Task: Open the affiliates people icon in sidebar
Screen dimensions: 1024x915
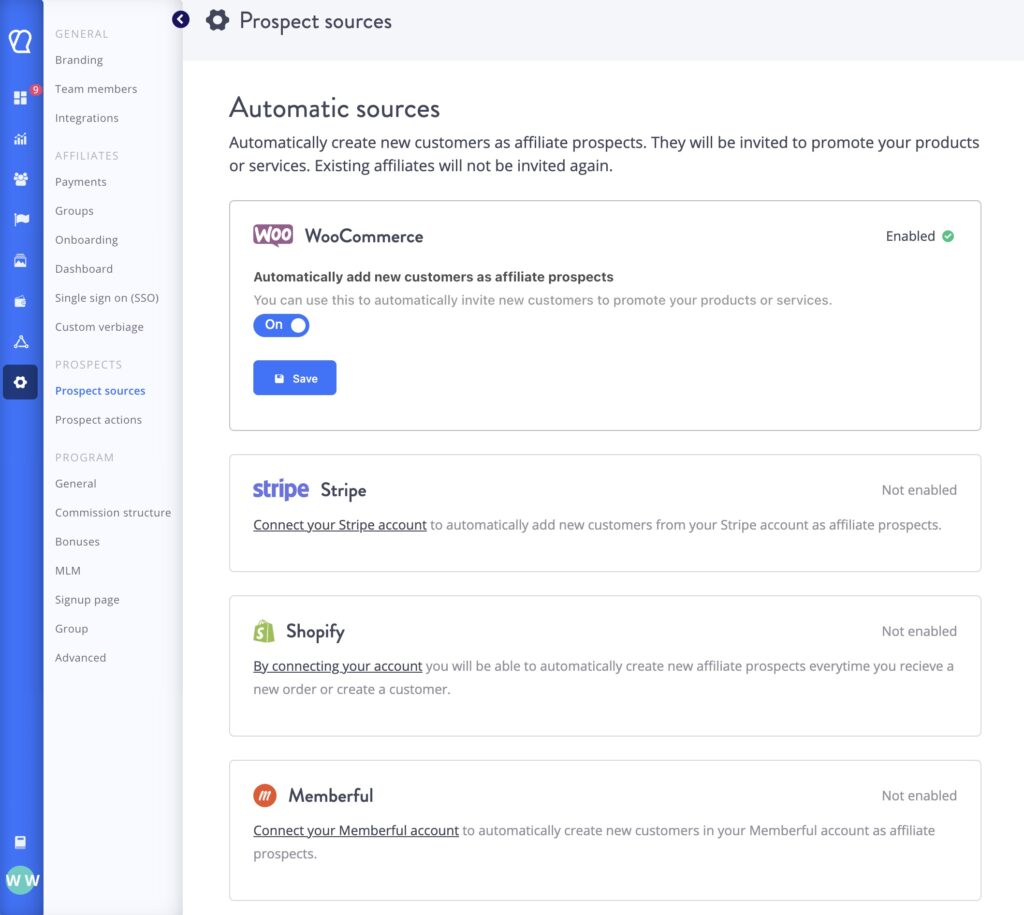Action: tap(21, 179)
